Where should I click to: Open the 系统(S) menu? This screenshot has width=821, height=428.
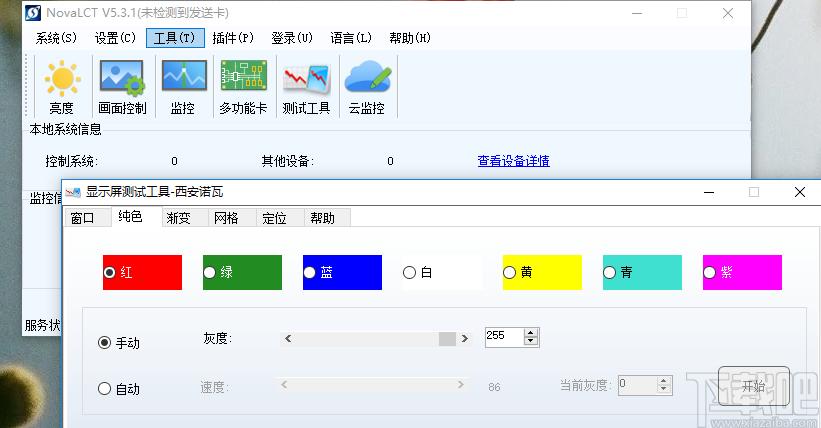point(56,38)
